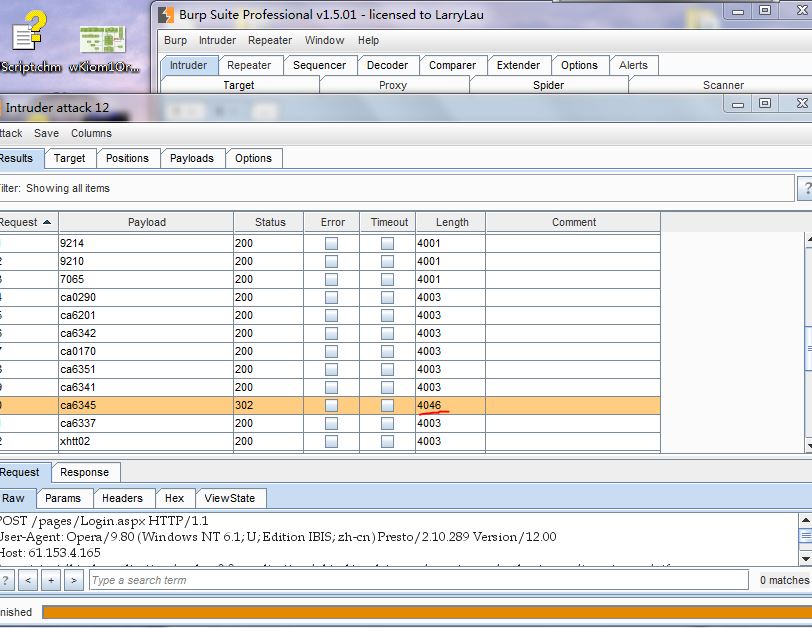Toggle Error checkbox for payload ca0290
Viewport: 812px width, 628px height.
331,297
